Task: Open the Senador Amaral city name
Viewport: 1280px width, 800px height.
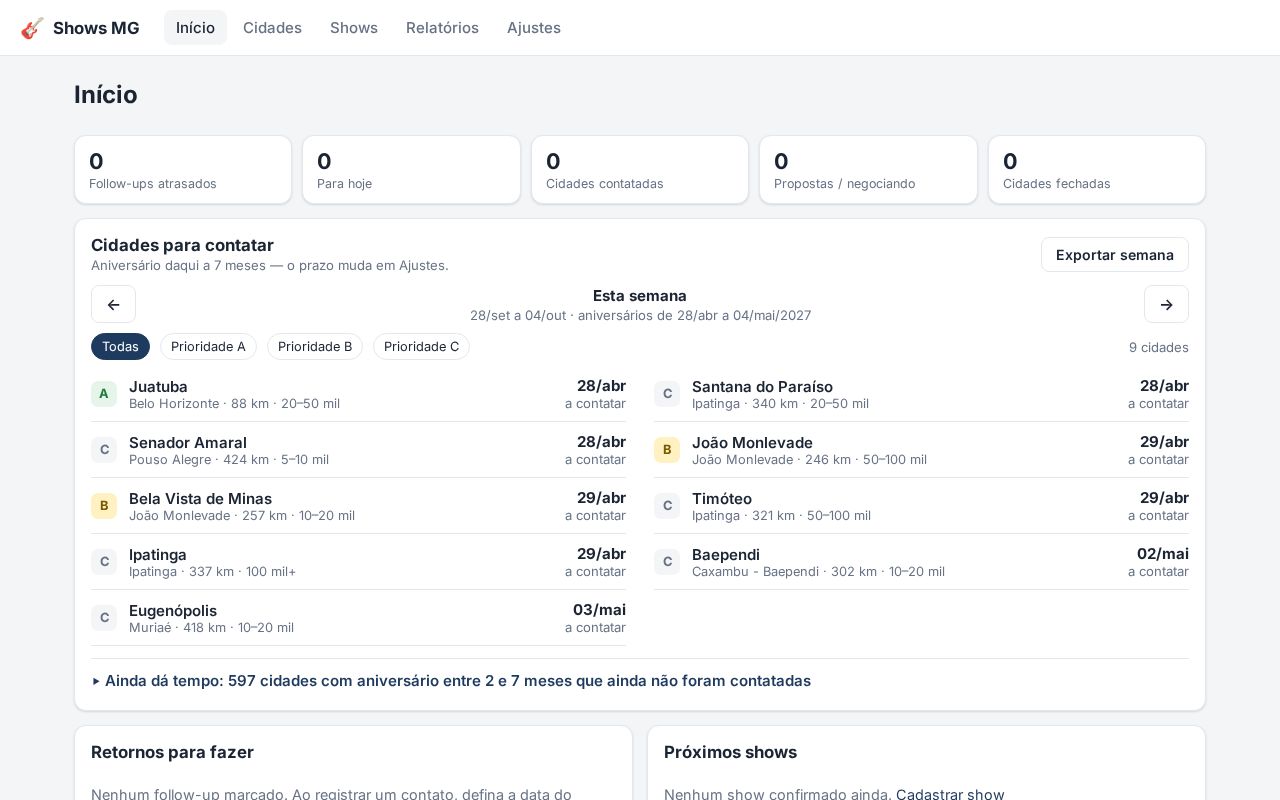Action: click(x=188, y=442)
